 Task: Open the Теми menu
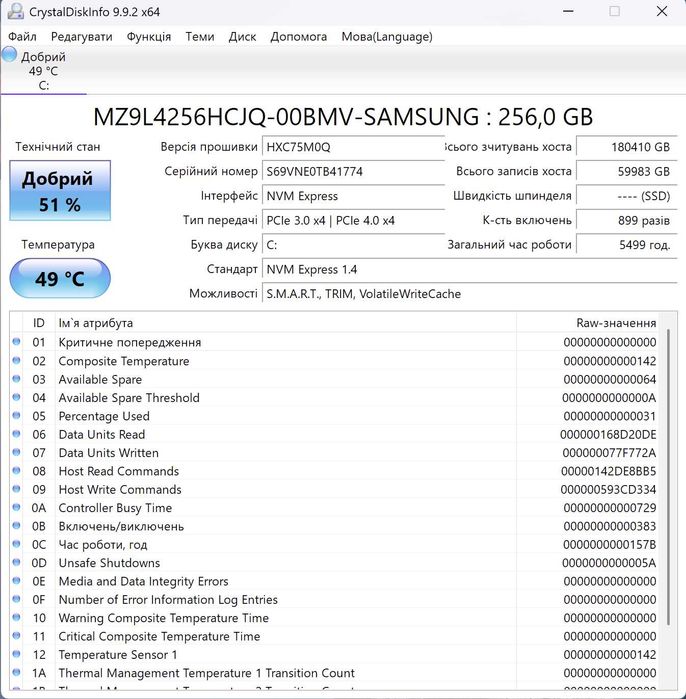tap(200, 37)
